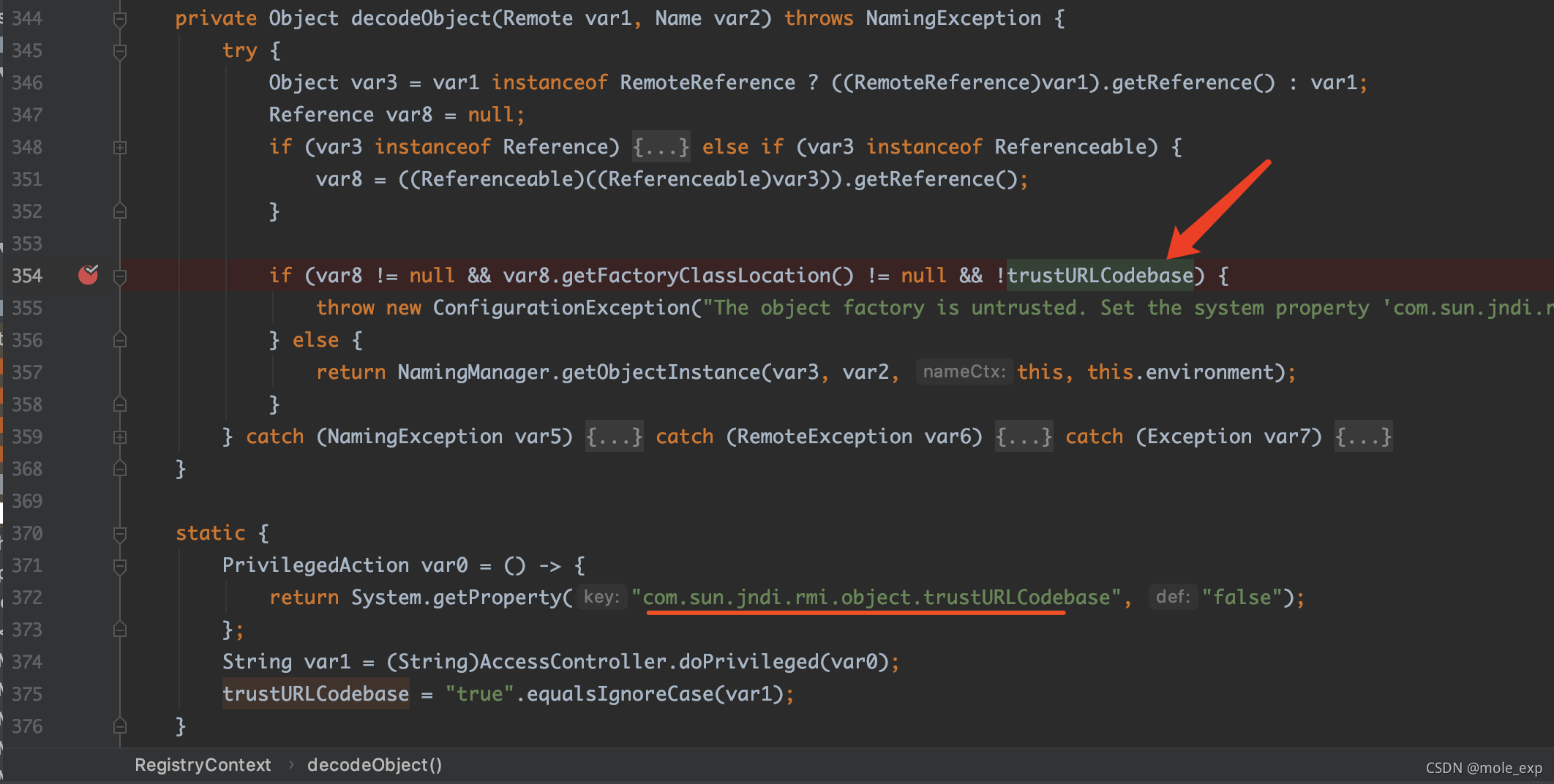This screenshot has width=1554, height=784.
Task: Click this.environment on line 357
Action: point(1180,372)
